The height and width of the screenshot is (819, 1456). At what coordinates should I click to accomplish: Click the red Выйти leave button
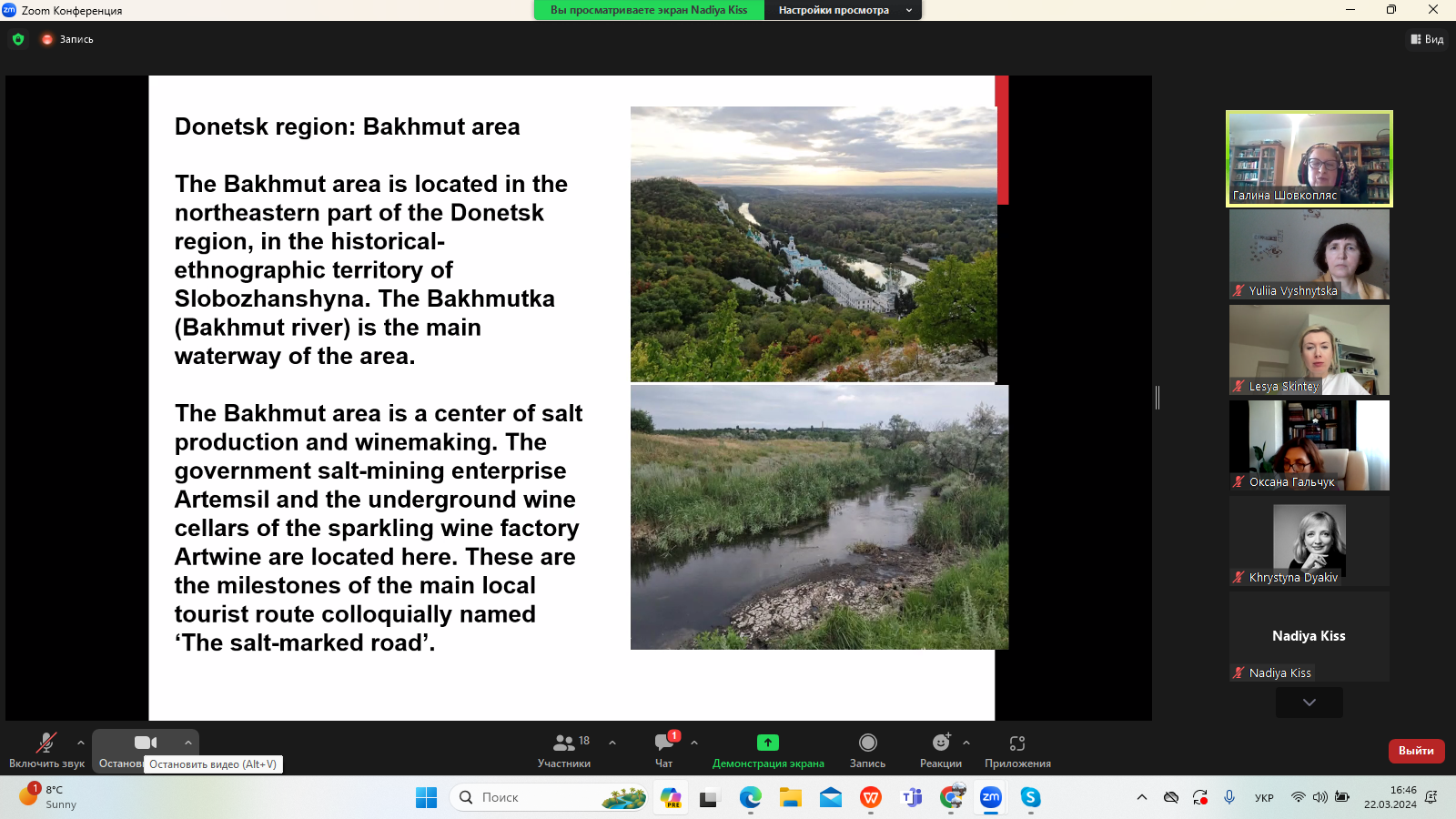[x=1416, y=751]
